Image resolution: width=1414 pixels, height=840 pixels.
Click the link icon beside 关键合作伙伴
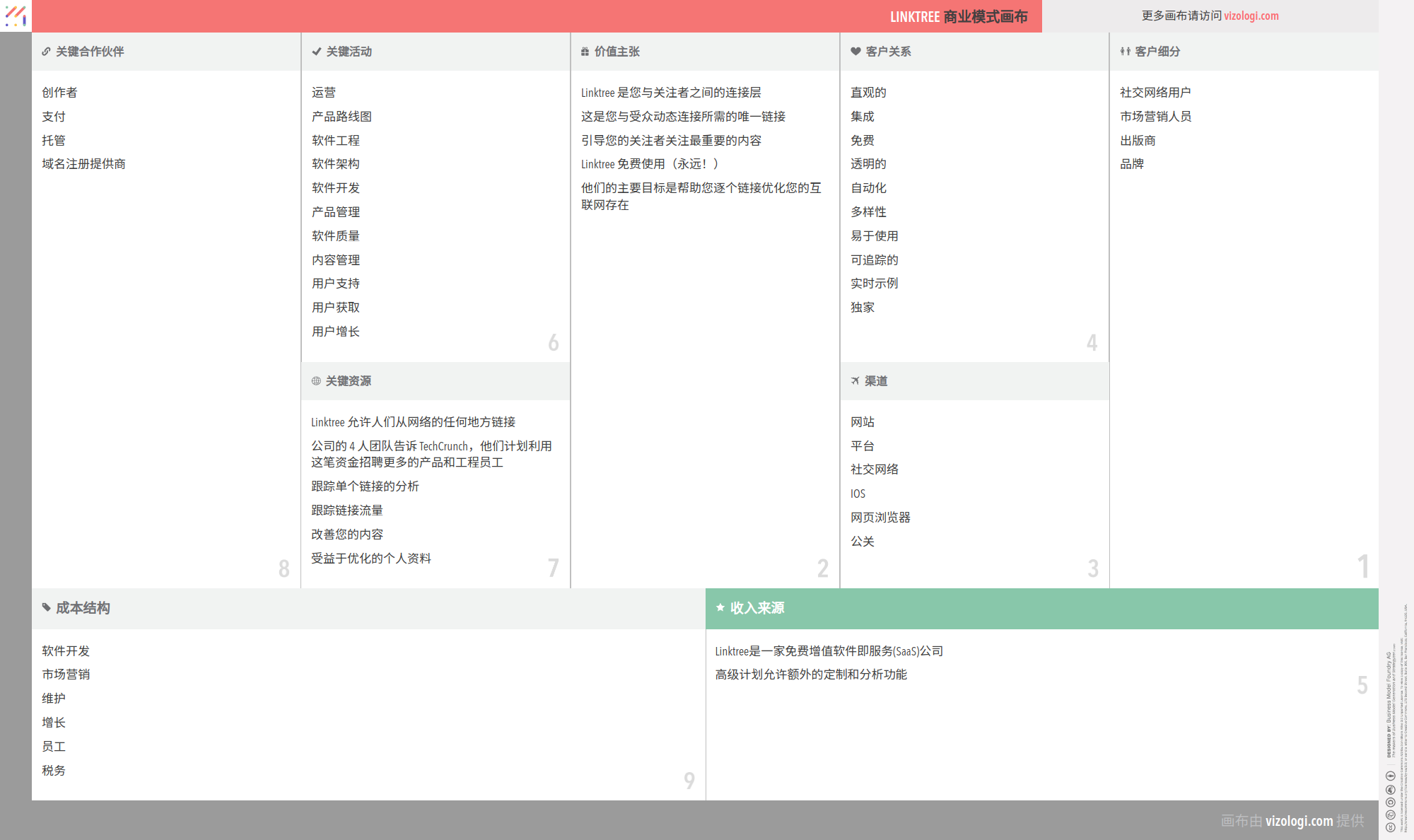[46, 52]
